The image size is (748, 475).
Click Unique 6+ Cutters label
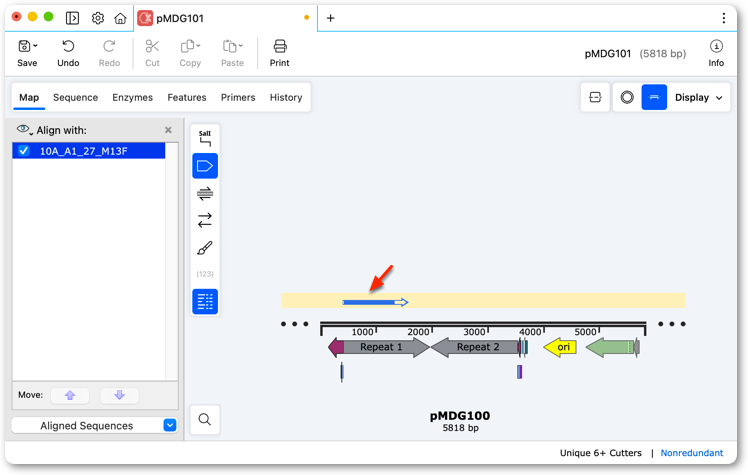coord(601,453)
